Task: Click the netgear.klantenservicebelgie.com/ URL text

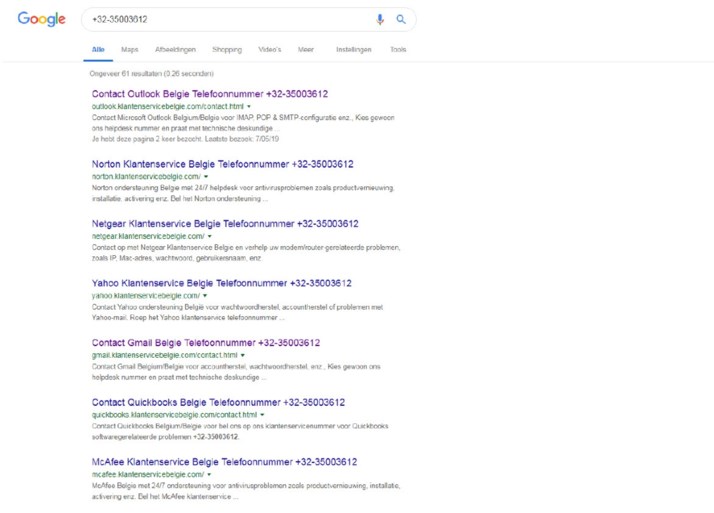Action: point(148,236)
